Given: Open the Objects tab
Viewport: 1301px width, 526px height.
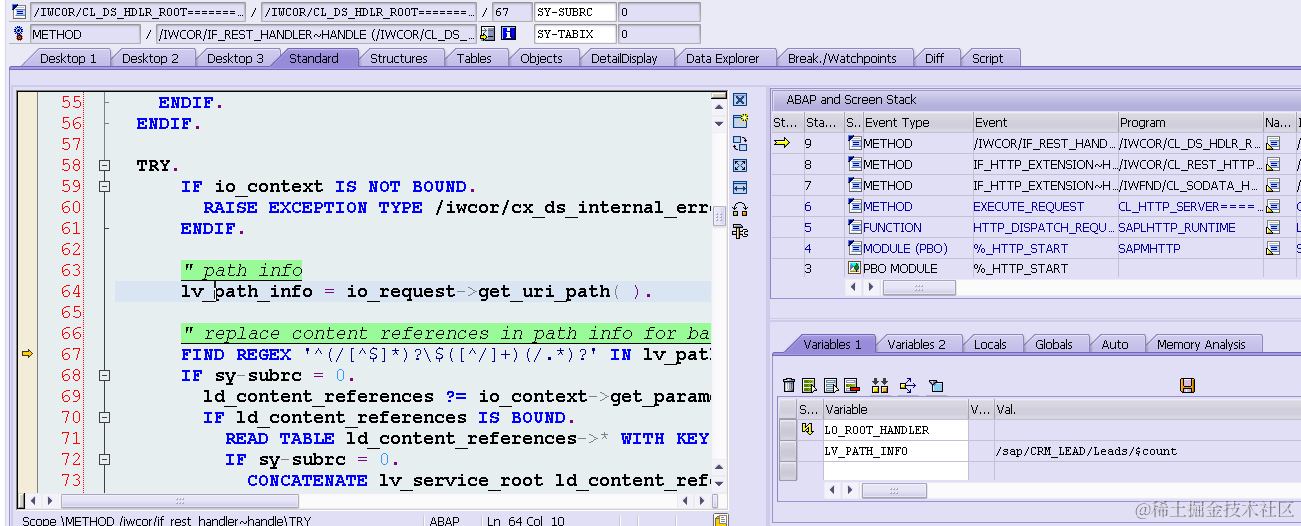Looking at the screenshot, I should click(x=541, y=58).
